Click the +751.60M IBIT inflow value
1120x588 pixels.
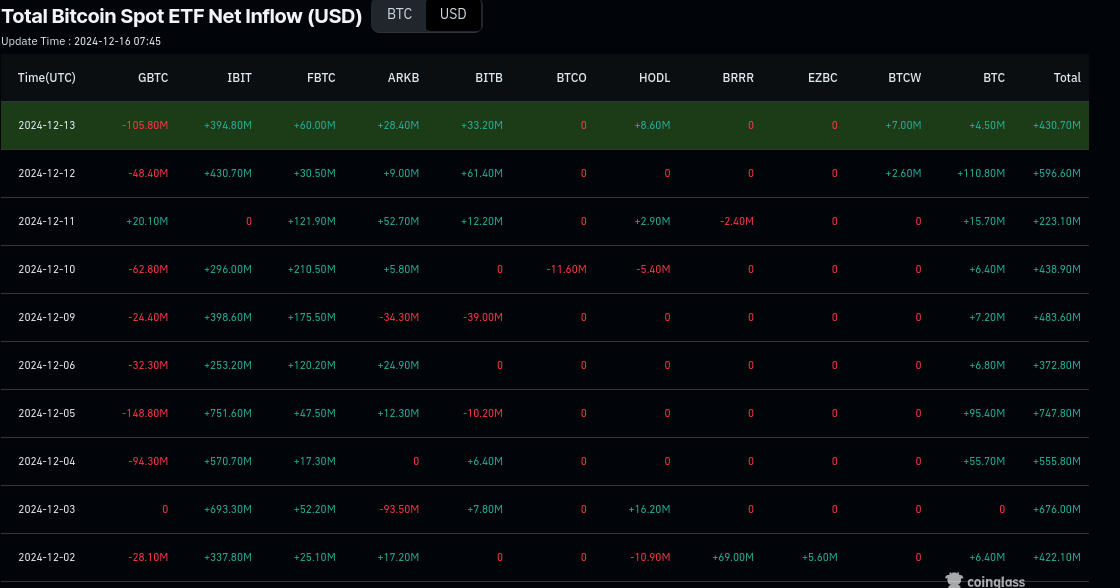228,414
